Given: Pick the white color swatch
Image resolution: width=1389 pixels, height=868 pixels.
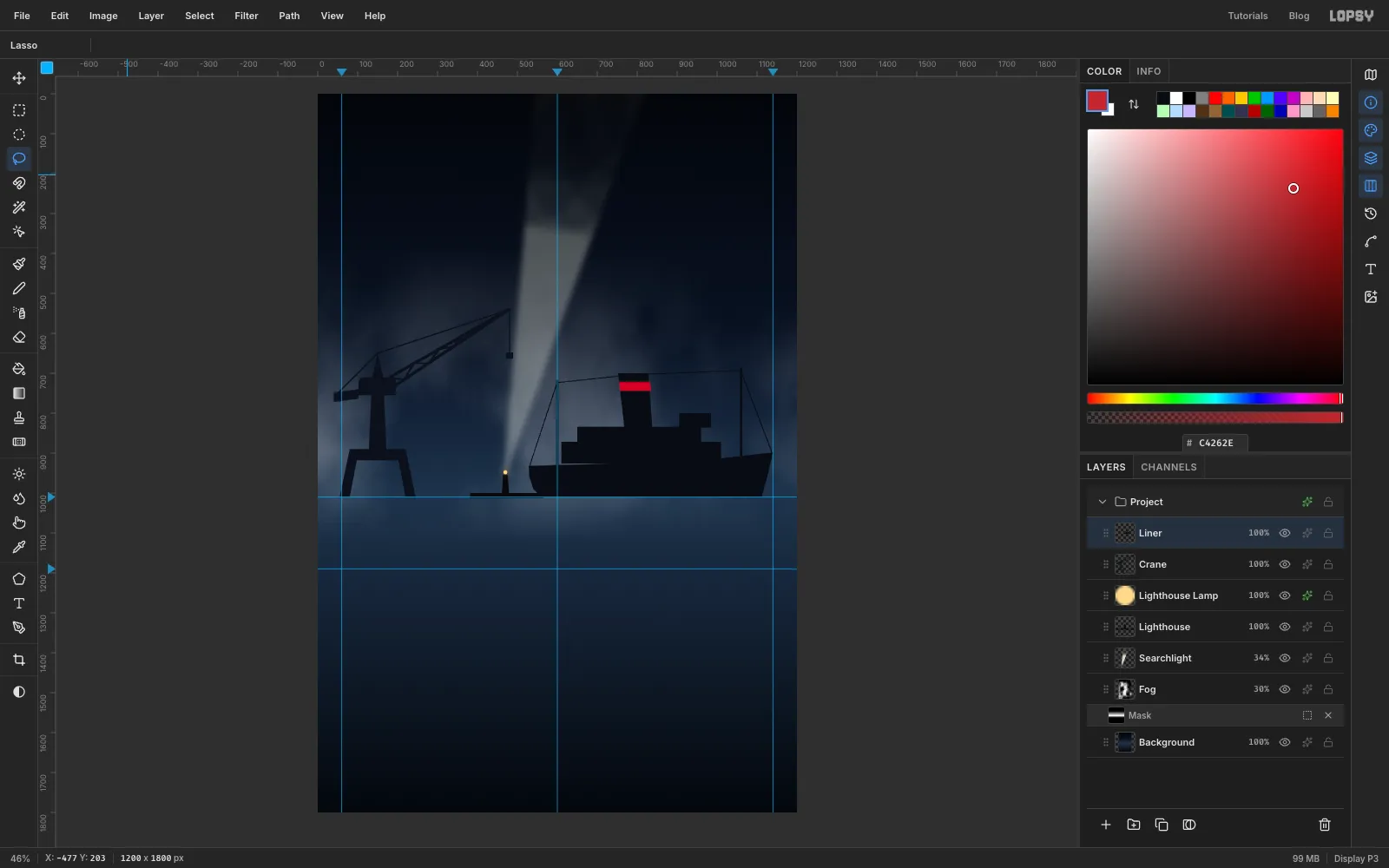Looking at the screenshot, I should click(x=1176, y=98).
